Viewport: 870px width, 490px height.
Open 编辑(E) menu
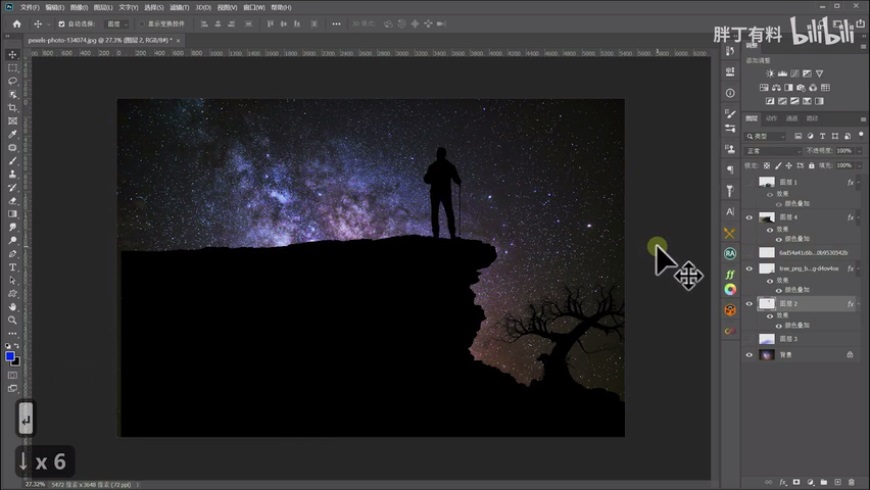tap(54, 7)
